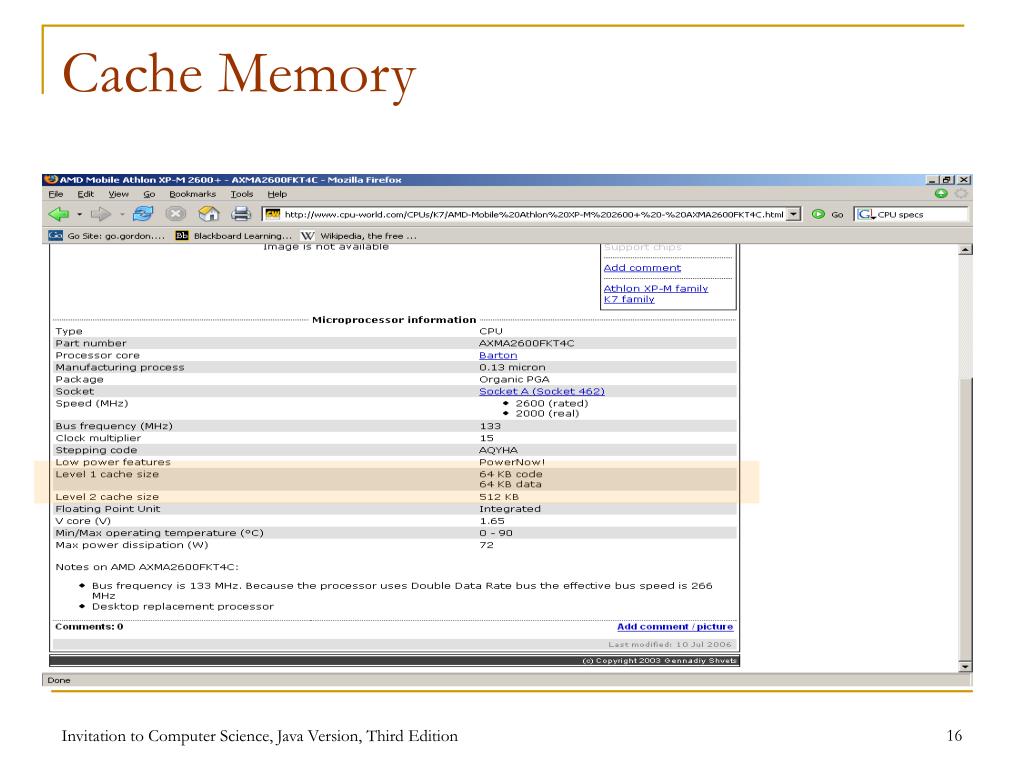This screenshot has width=1024, height=768.
Task: Click the scrollbar up arrow
Action: pyautogui.click(x=965, y=249)
